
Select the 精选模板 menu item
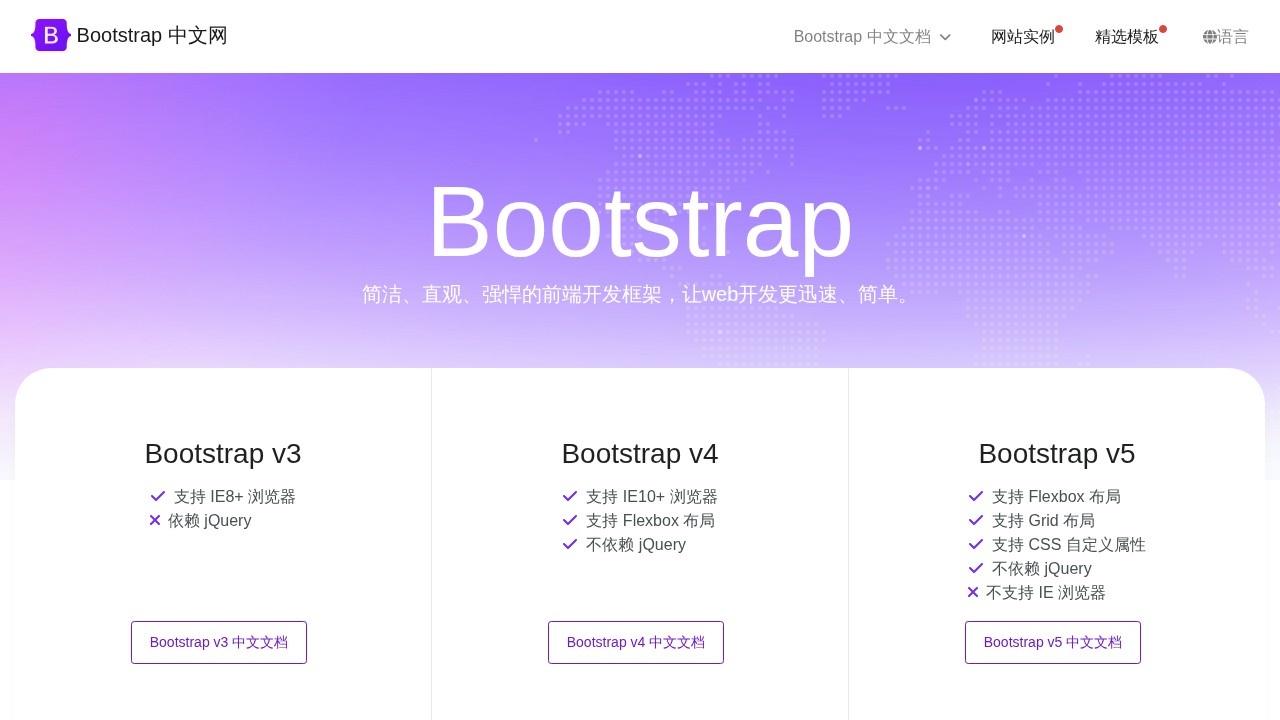(x=1127, y=36)
